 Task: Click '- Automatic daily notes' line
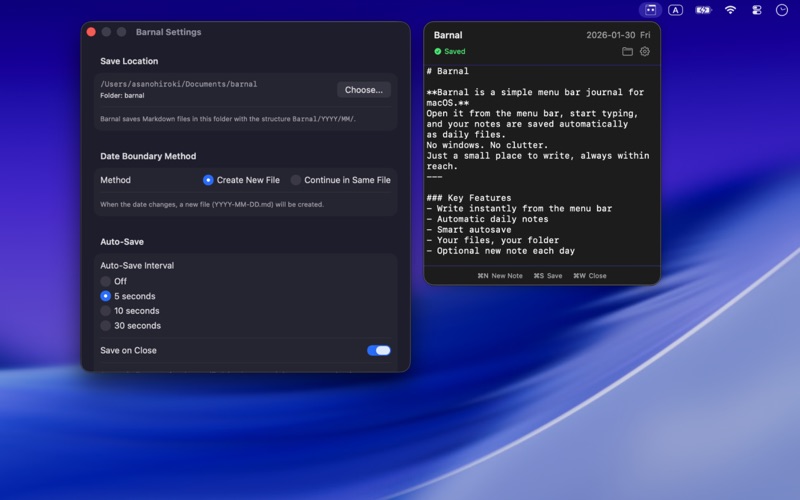coord(487,219)
